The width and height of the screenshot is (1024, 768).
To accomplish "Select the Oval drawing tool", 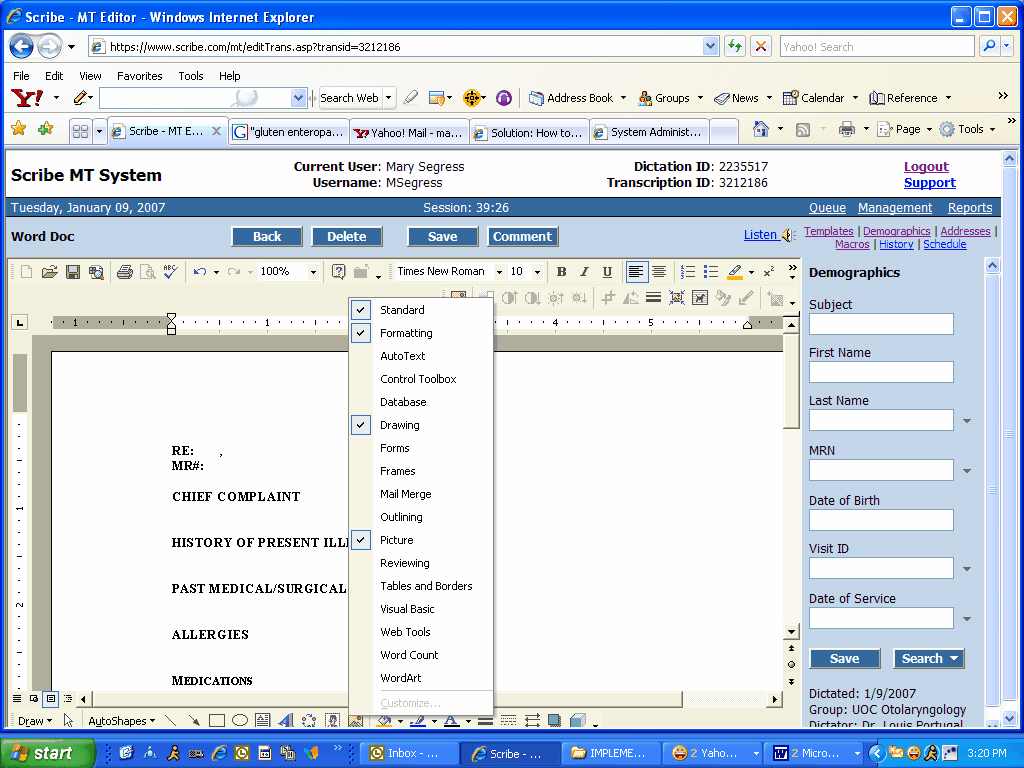I will point(240,720).
